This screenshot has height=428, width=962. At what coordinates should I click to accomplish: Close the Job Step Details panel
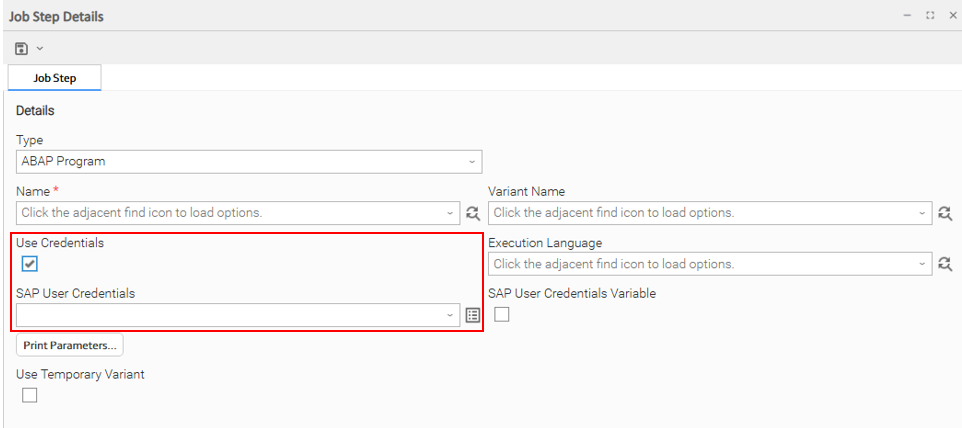952,16
